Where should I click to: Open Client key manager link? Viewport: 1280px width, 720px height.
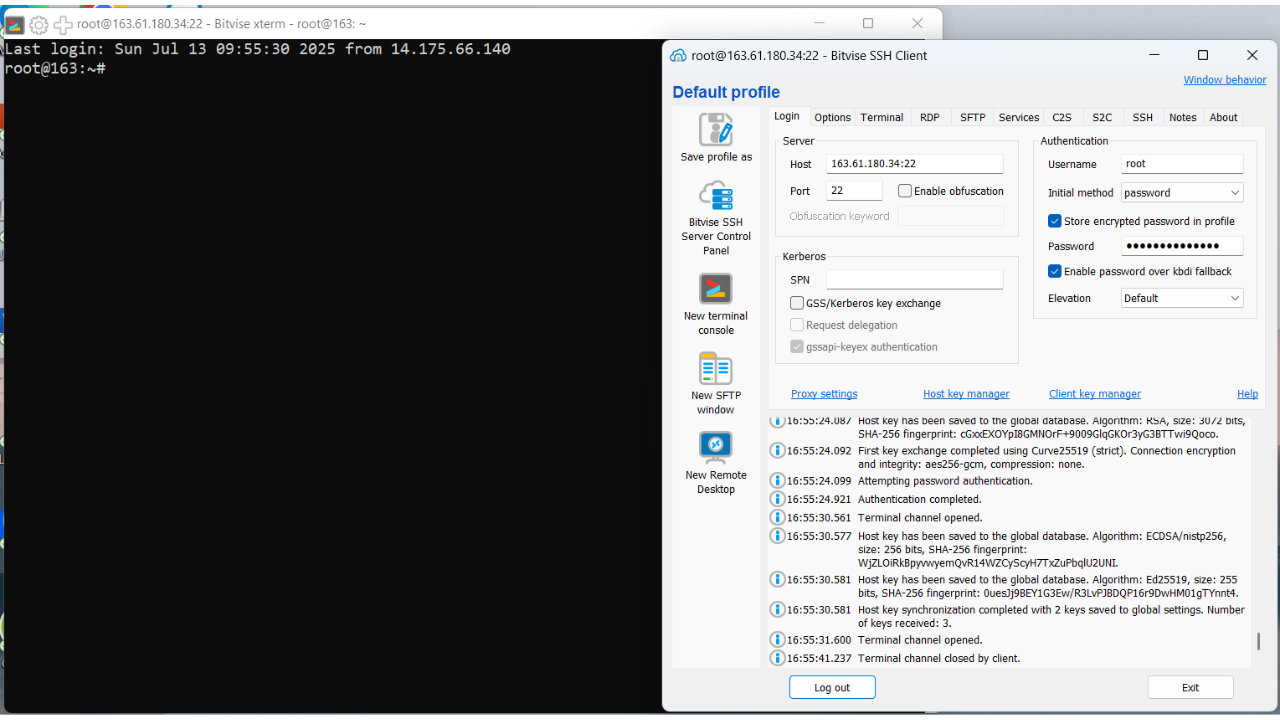1095,394
